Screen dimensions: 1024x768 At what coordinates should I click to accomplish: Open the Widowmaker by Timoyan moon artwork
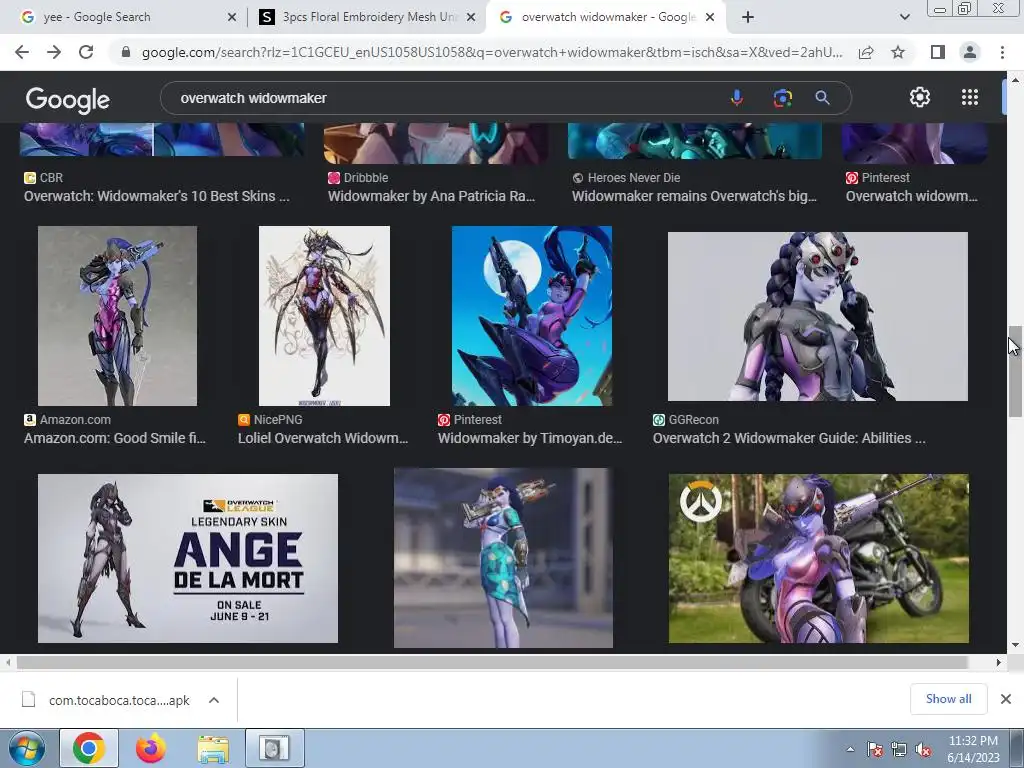[x=532, y=315]
